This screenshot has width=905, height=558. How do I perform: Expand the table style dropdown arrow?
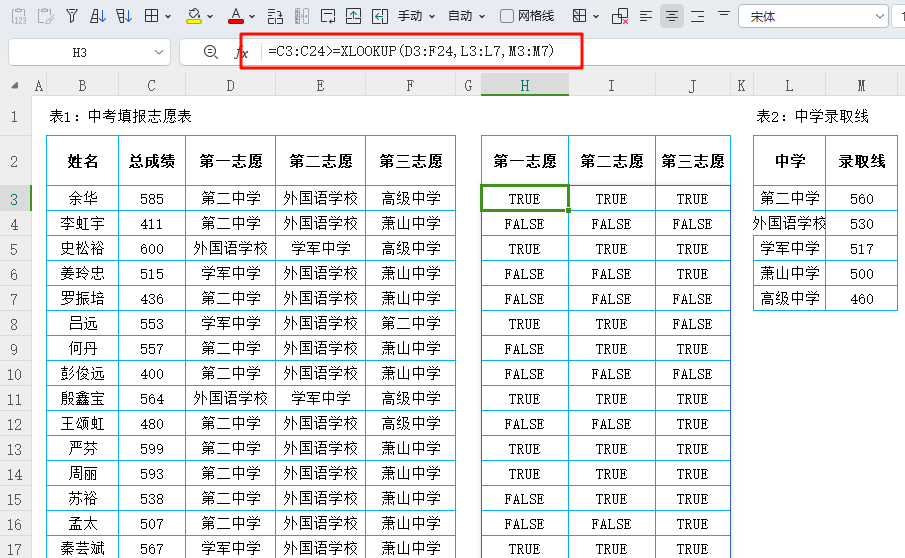pyautogui.click(x=596, y=16)
